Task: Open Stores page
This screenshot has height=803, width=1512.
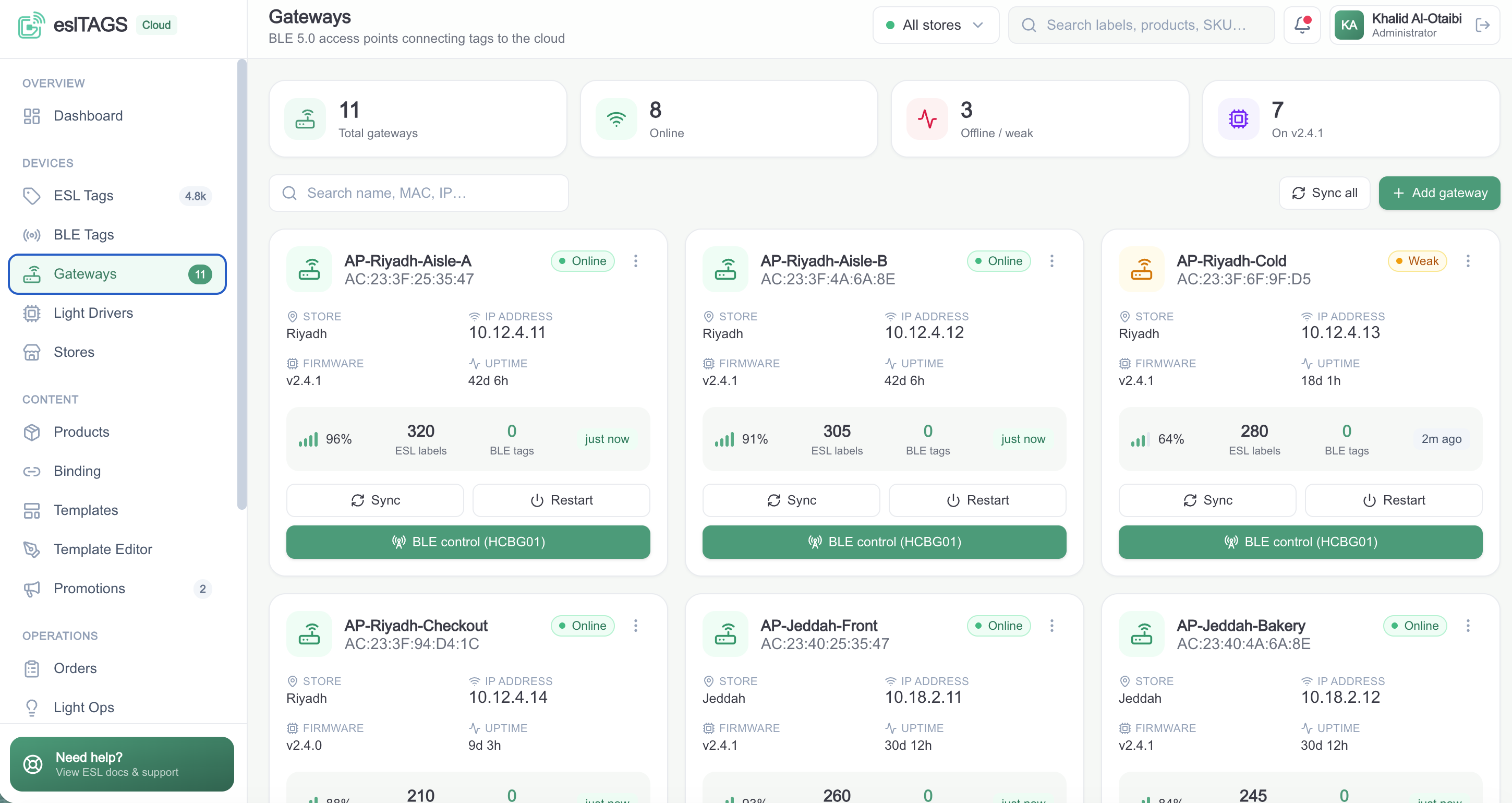Action: tap(117, 352)
